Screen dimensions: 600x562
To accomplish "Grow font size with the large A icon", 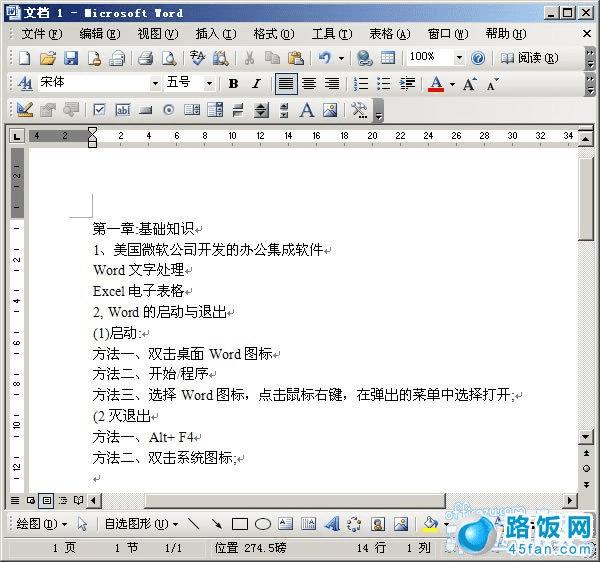I will 470,84.
